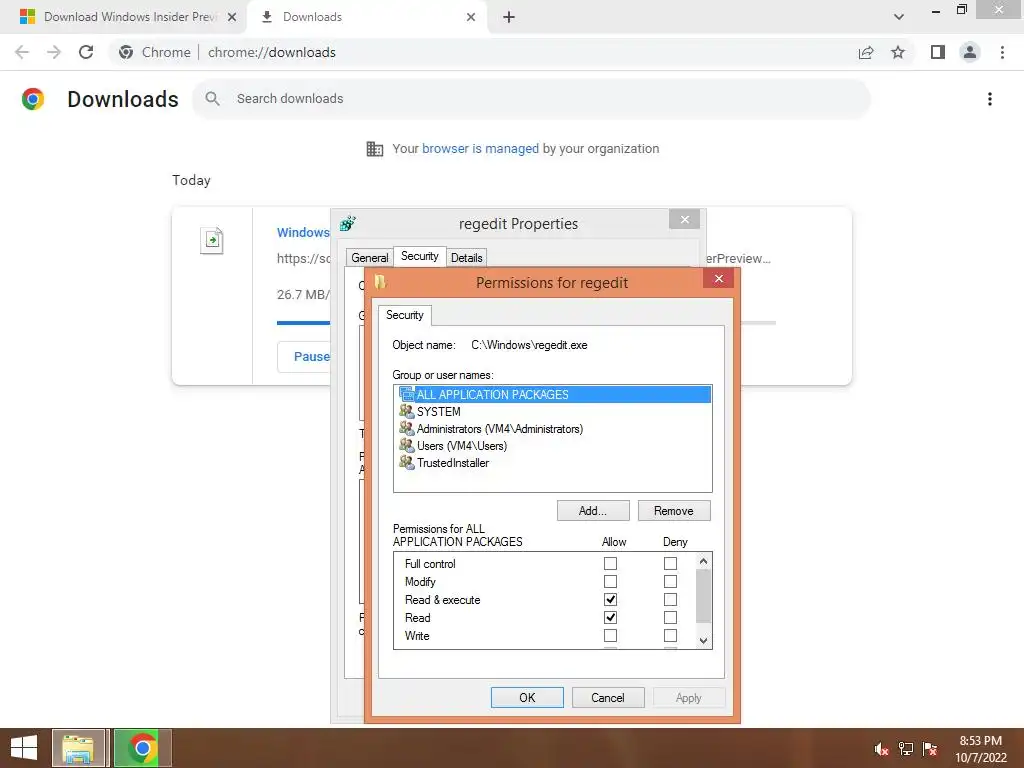
Task: Open the Action Center flag icon
Action: coord(930,749)
